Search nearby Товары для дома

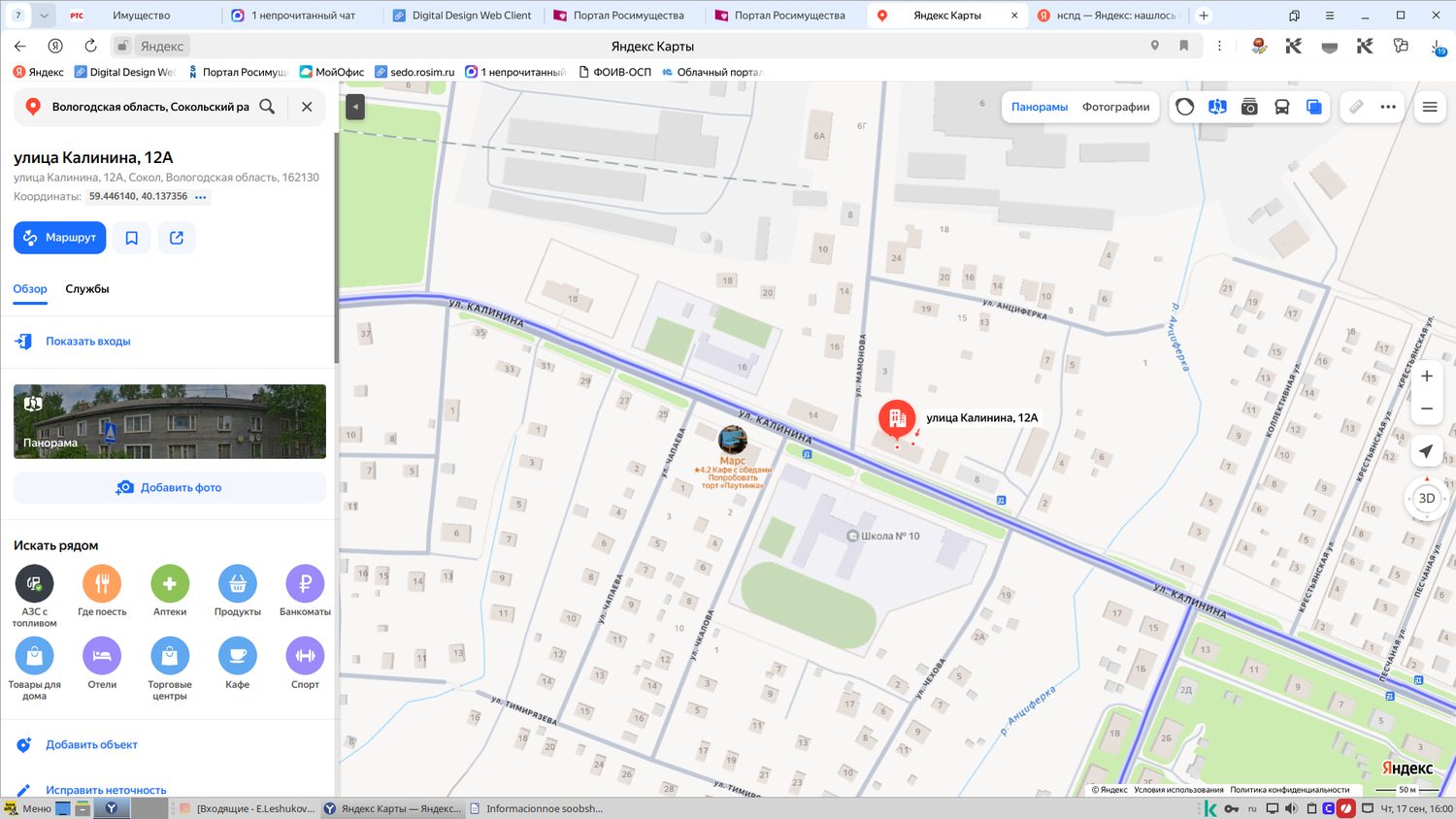(34, 669)
